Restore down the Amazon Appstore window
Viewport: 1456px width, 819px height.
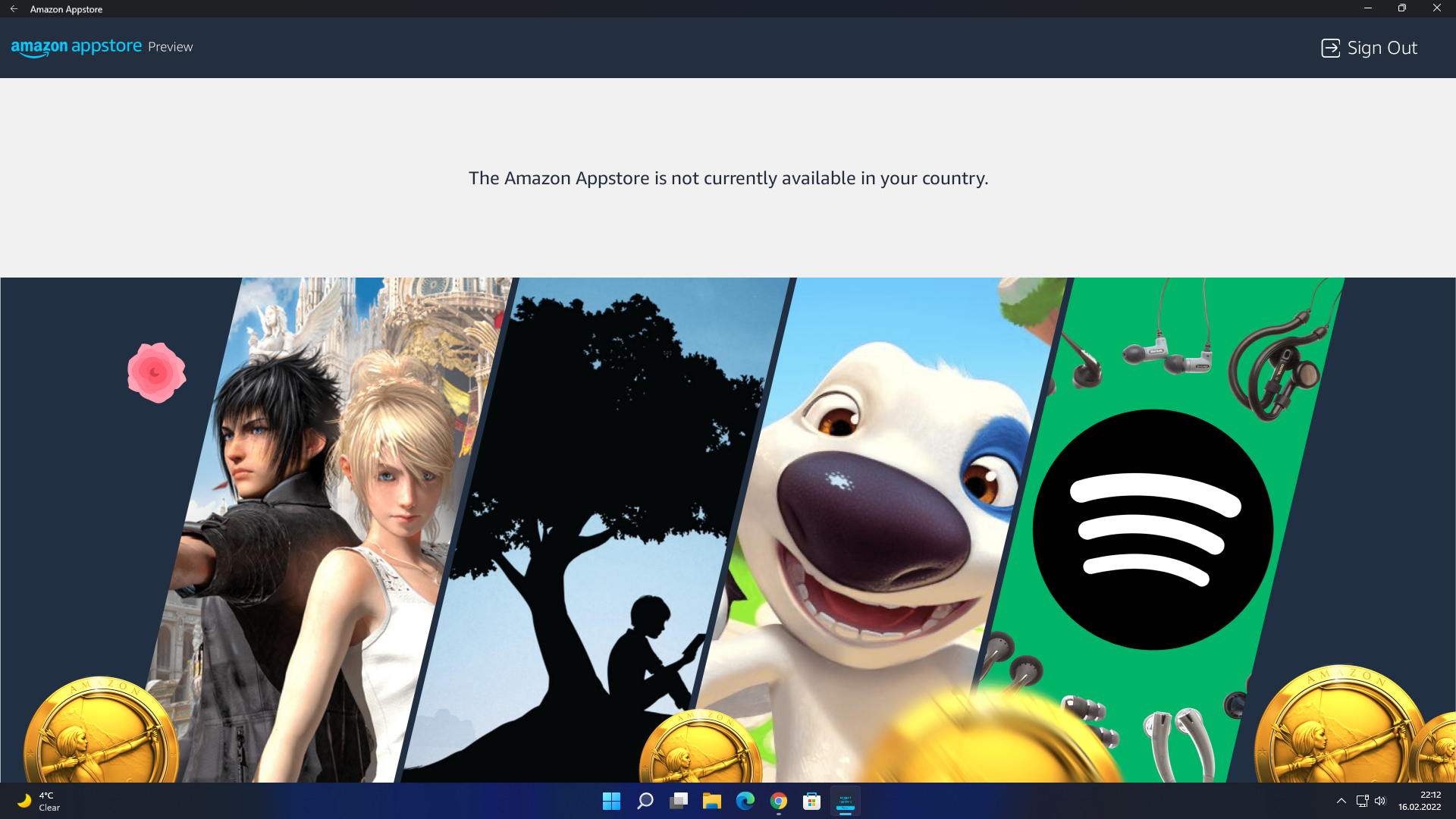pyautogui.click(x=1401, y=8)
